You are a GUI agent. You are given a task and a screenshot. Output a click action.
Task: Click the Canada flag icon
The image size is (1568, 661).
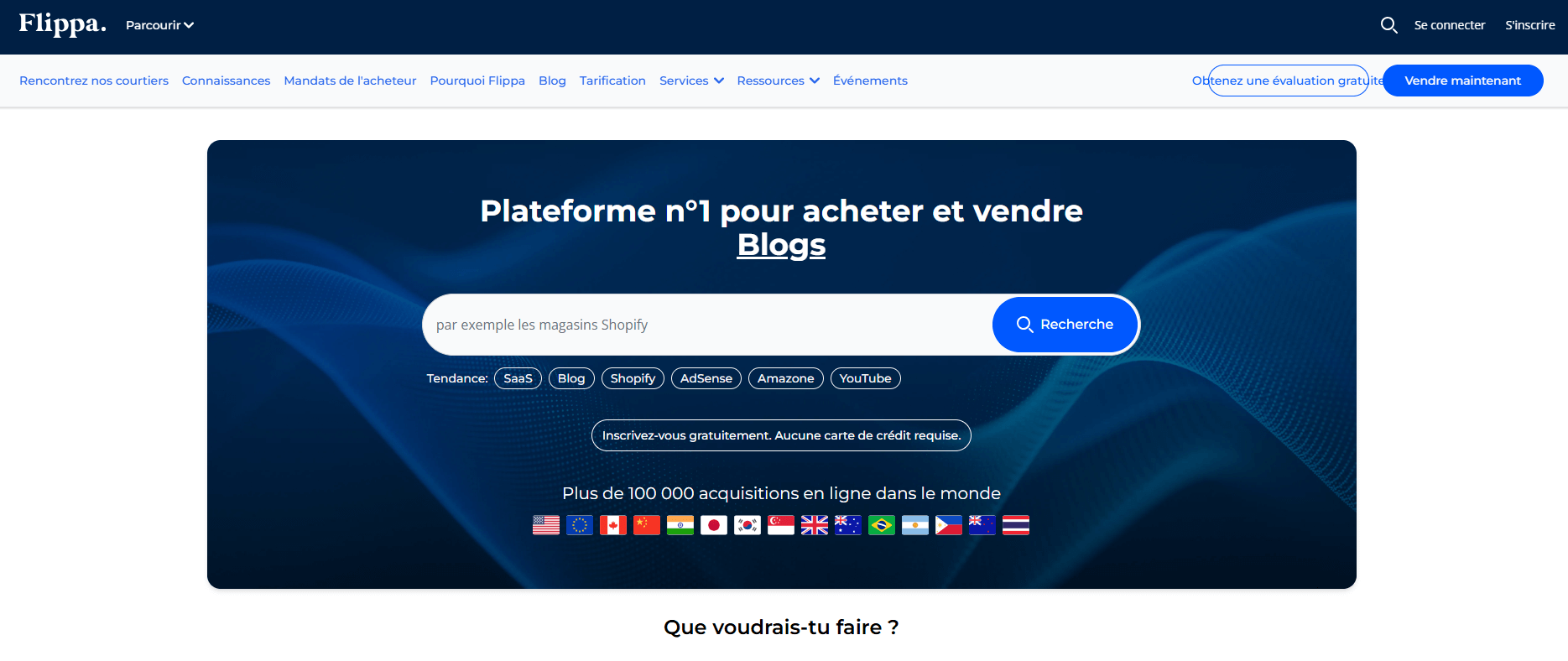[613, 525]
